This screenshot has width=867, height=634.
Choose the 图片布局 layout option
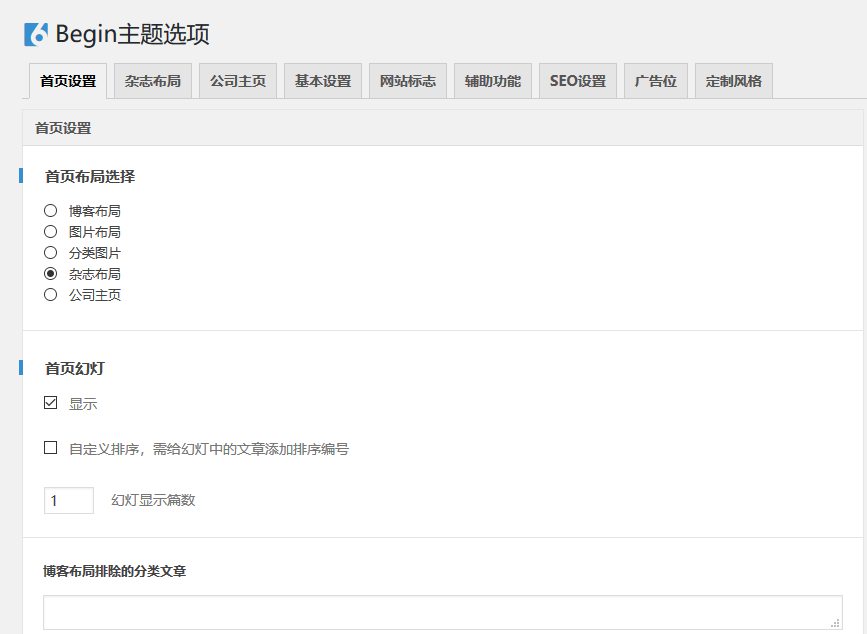click(50, 231)
